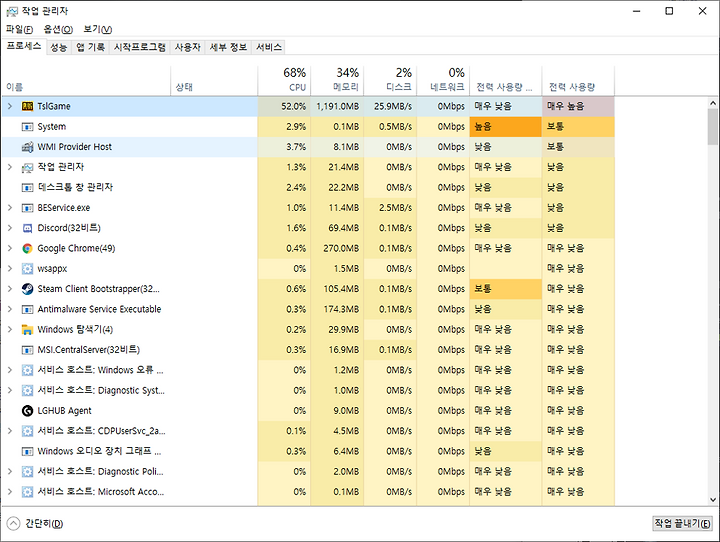This screenshot has height=542, width=720.
Task: Switch to the 세부 정보 tab
Action: [228, 47]
